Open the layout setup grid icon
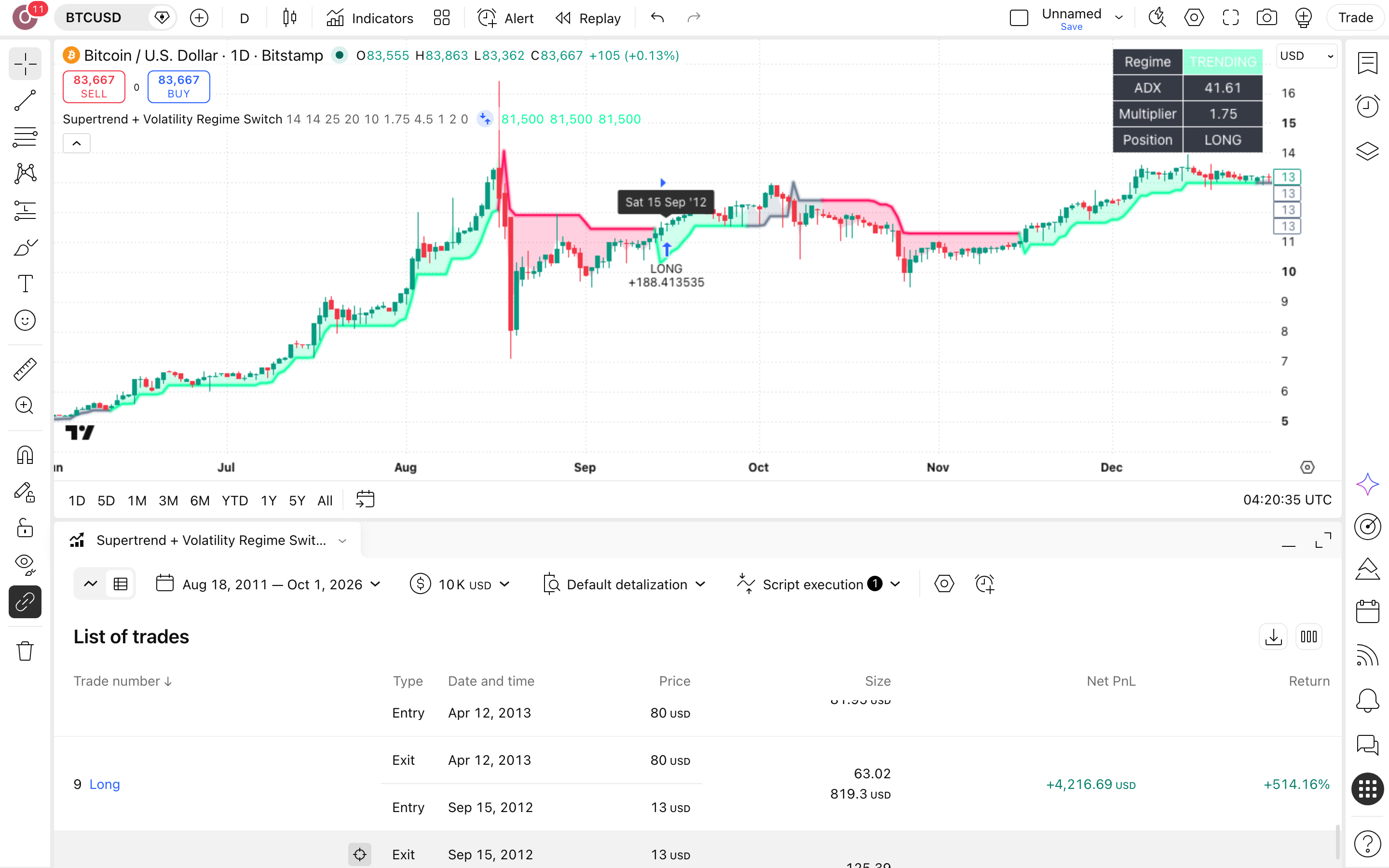 [x=441, y=18]
